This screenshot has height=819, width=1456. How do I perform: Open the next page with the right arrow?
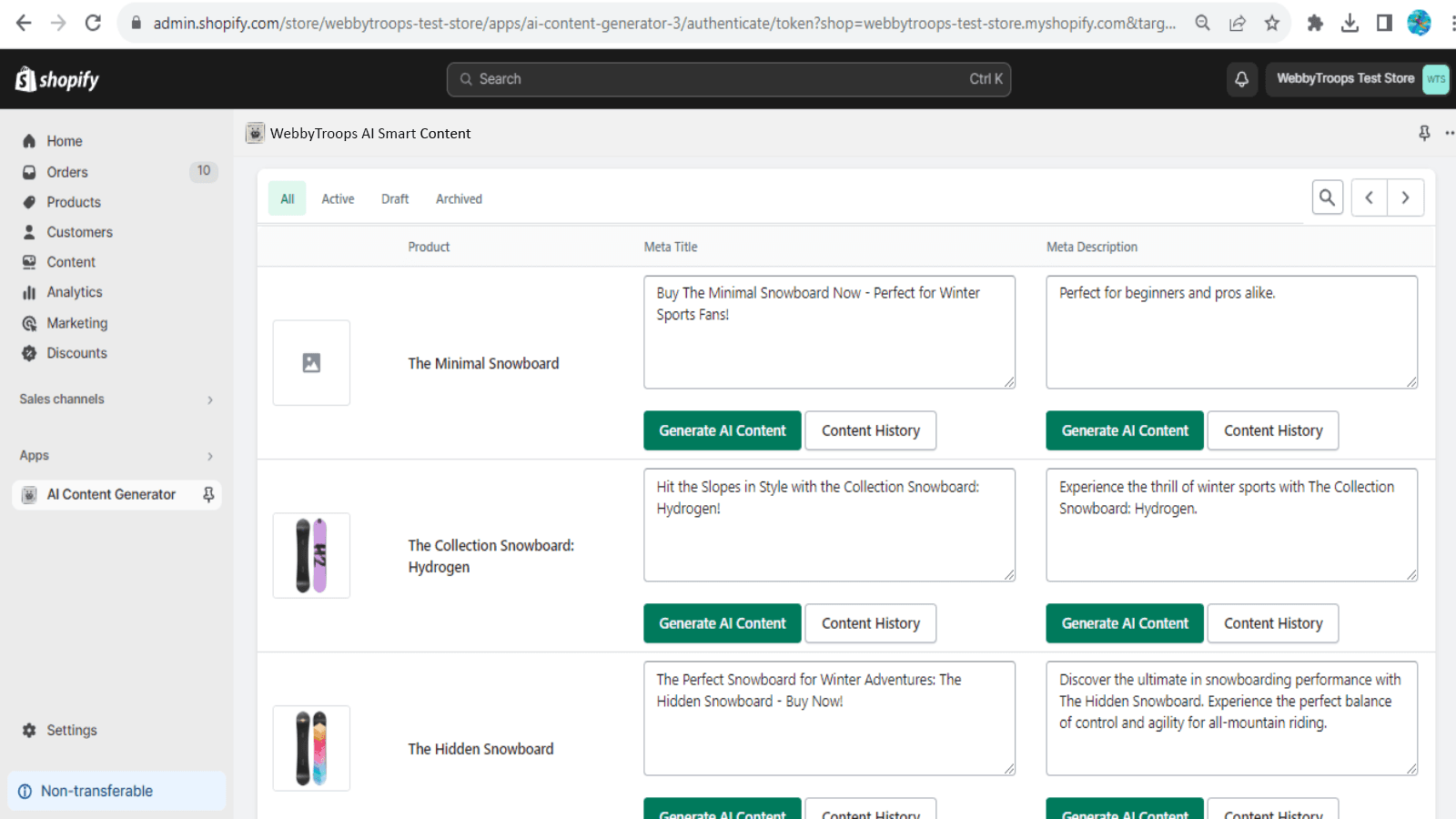[1405, 197]
